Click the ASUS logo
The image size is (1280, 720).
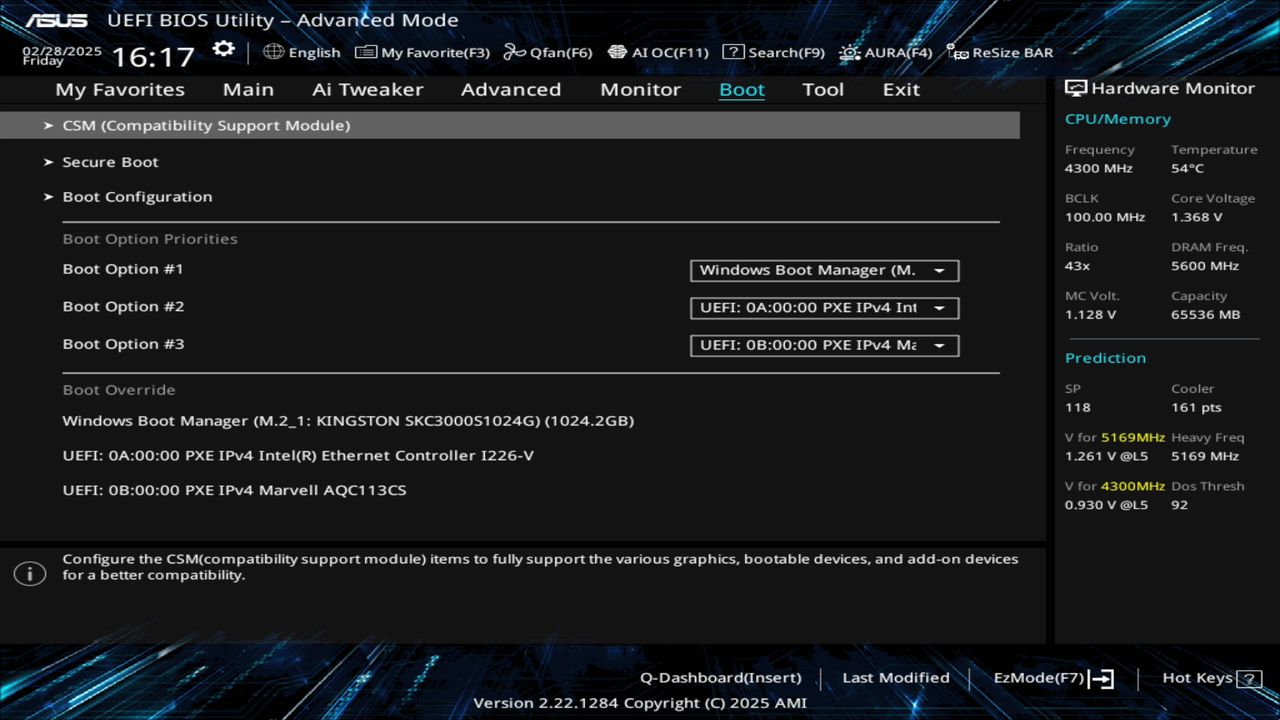point(56,20)
